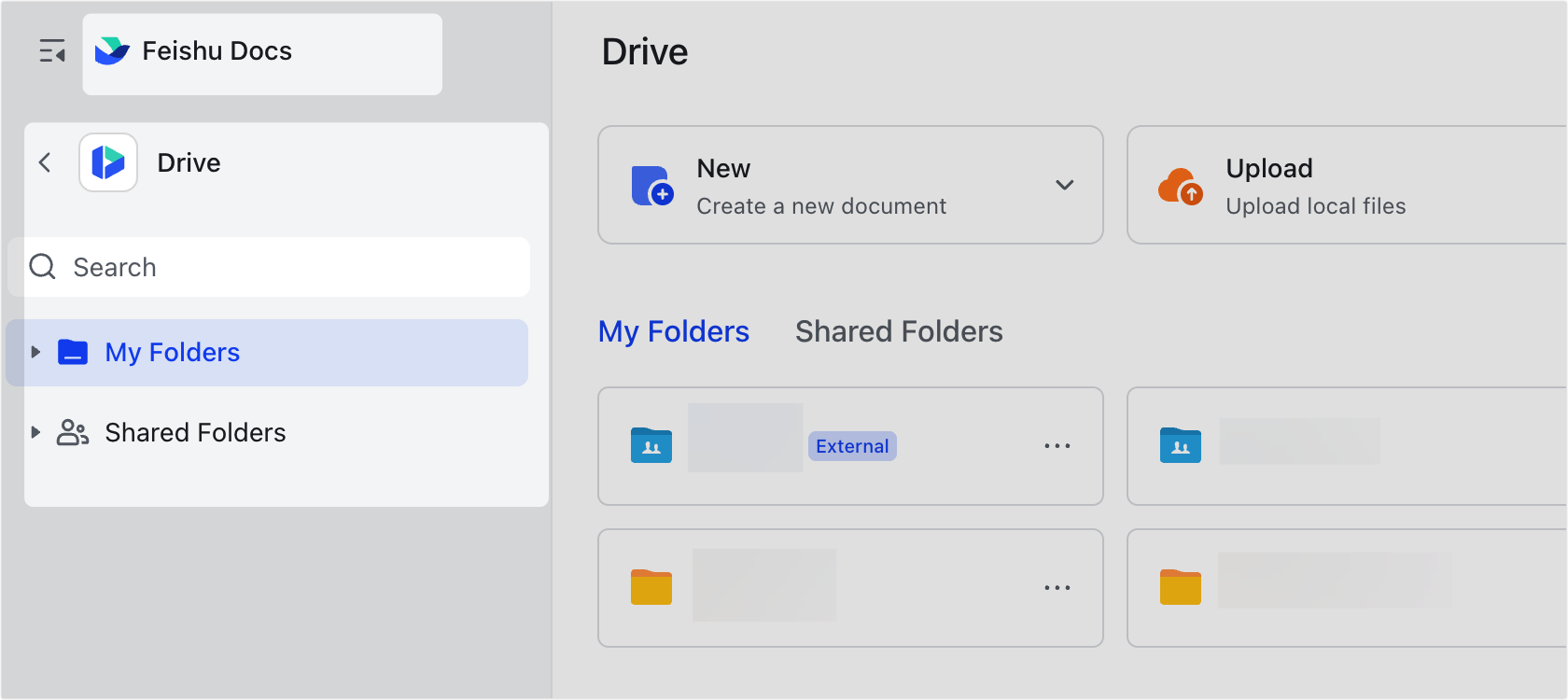Switch to the My Folders tab

[x=674, y=331]
